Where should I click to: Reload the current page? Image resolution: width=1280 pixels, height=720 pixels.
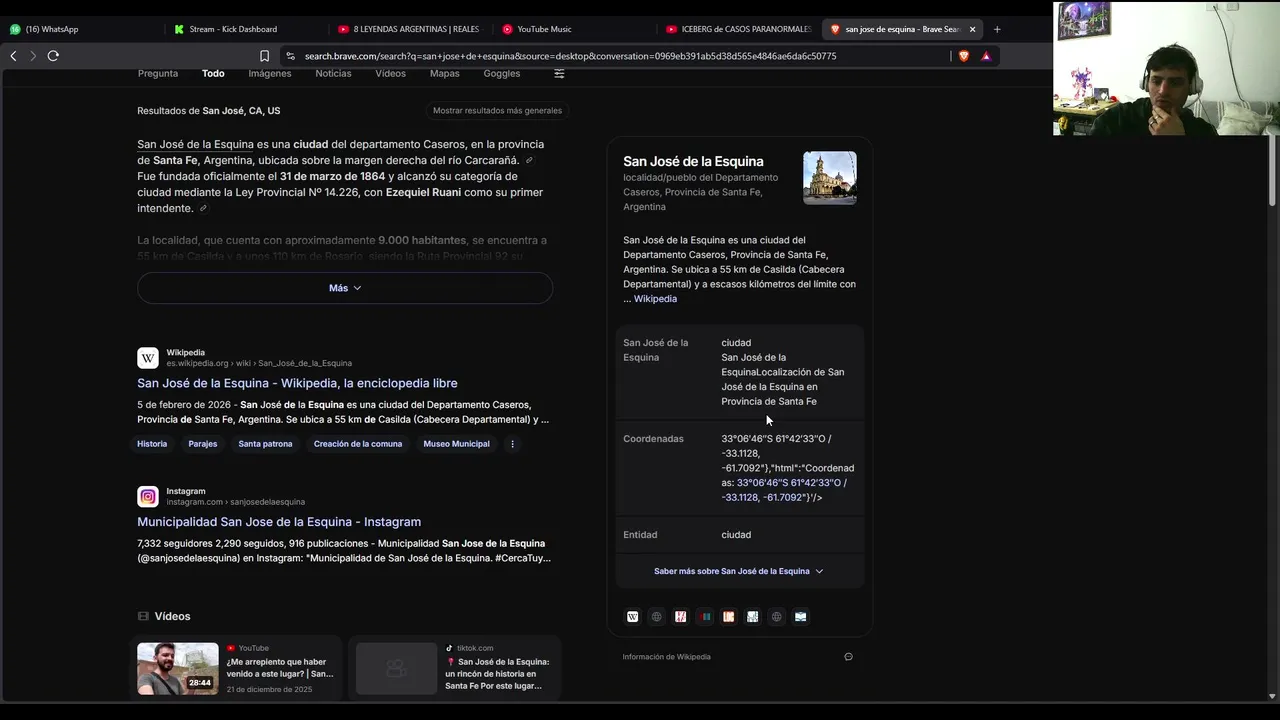pos(53,56)
